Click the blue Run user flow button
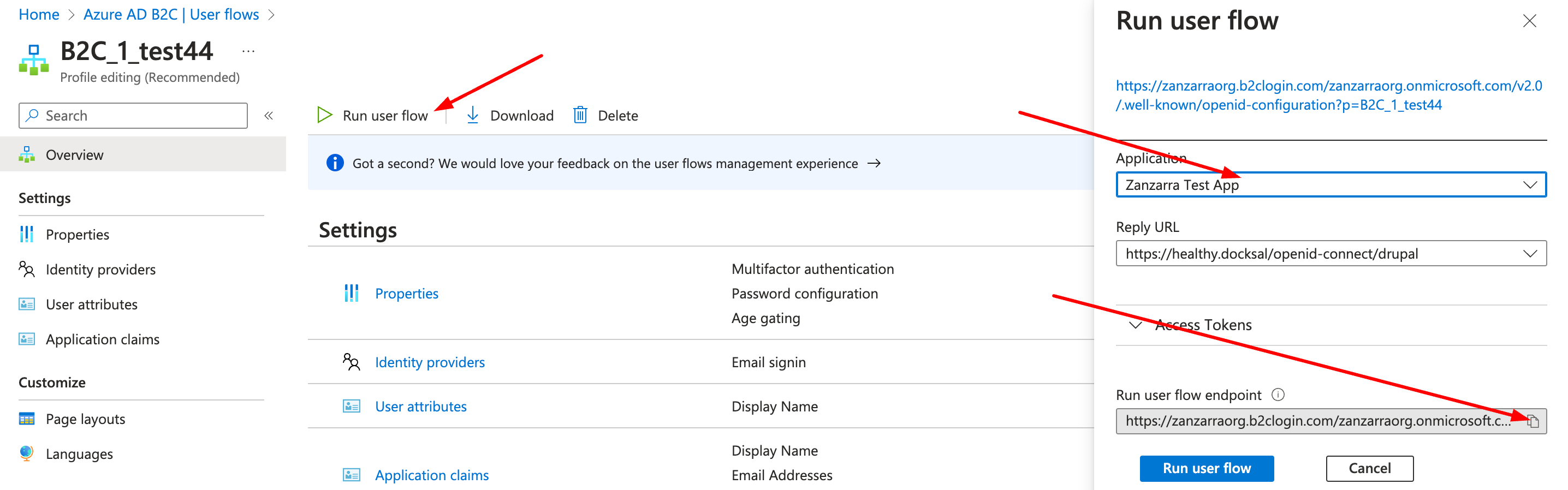 point(1207,468)
